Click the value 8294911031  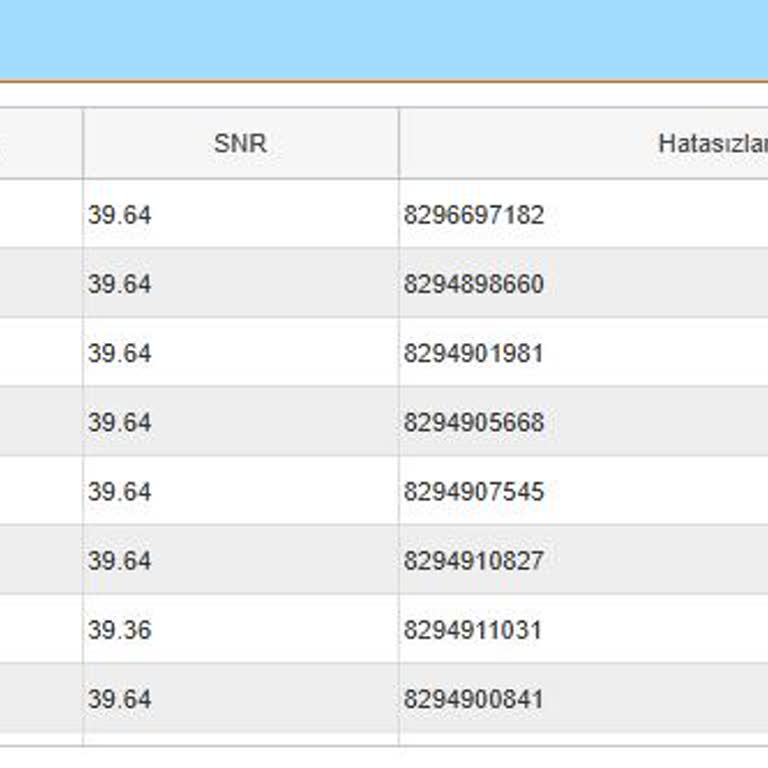(473, 629)
